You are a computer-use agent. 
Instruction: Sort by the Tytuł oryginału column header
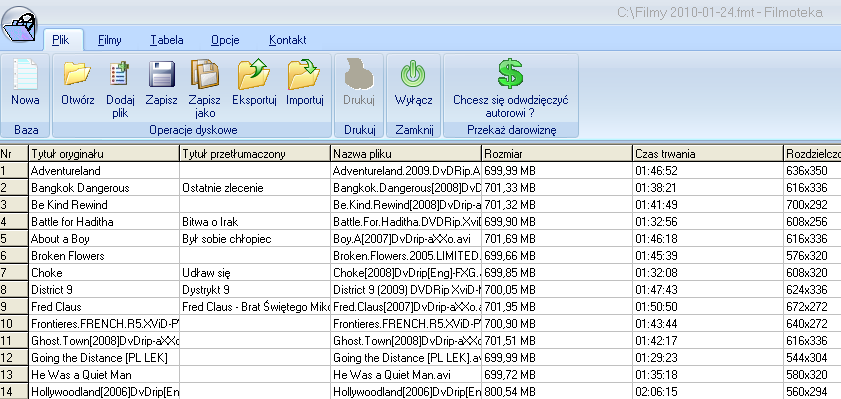(x=104, y=154)
